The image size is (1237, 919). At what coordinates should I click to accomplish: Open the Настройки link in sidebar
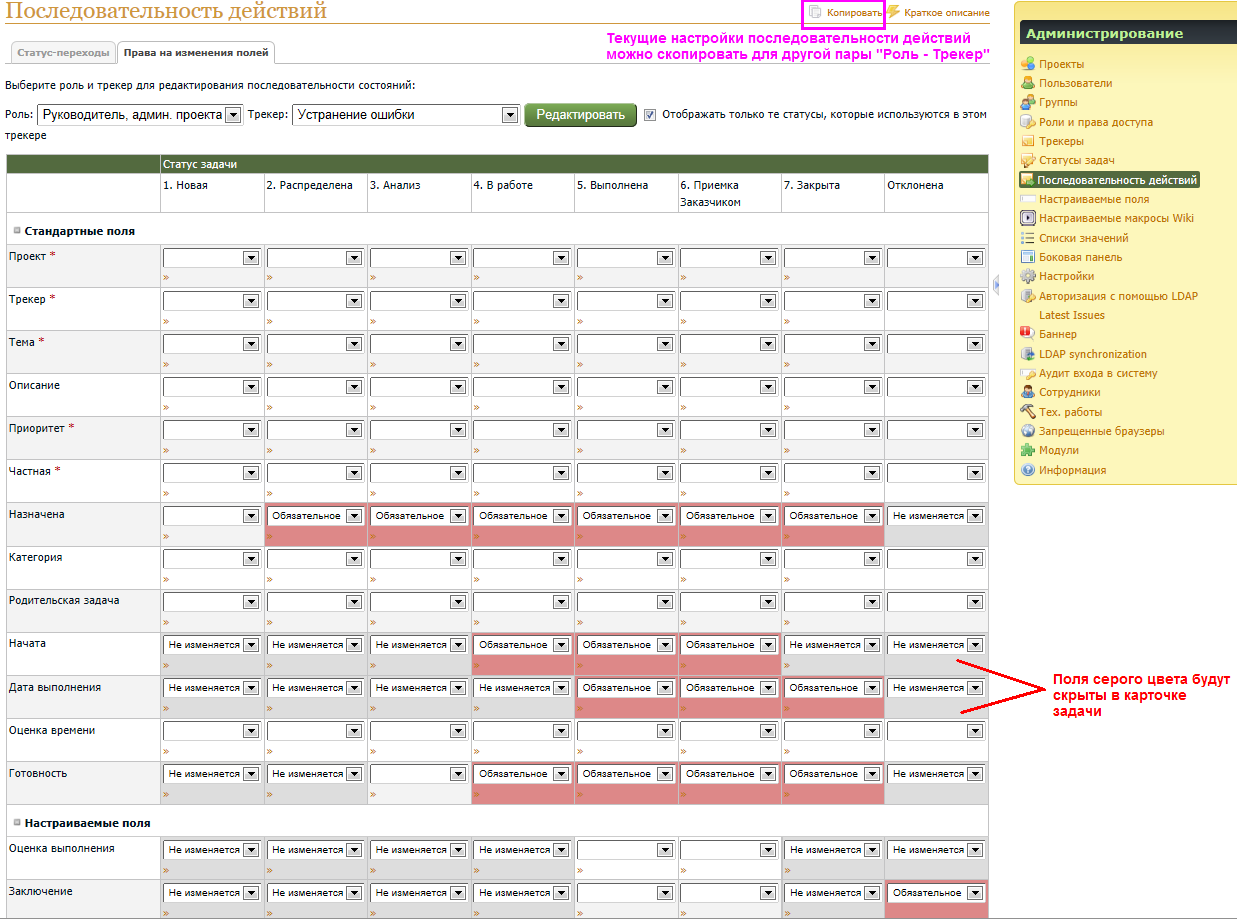[x=1066, y=276]
